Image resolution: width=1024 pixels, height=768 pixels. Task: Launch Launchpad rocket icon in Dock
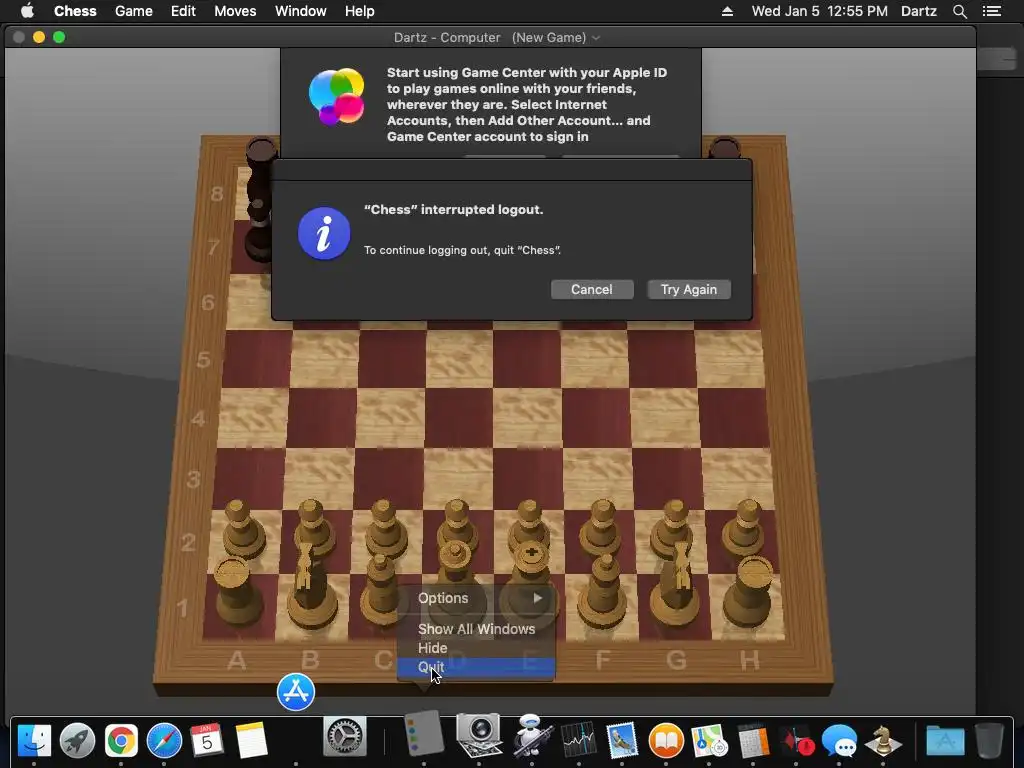[x=77, y=741]
